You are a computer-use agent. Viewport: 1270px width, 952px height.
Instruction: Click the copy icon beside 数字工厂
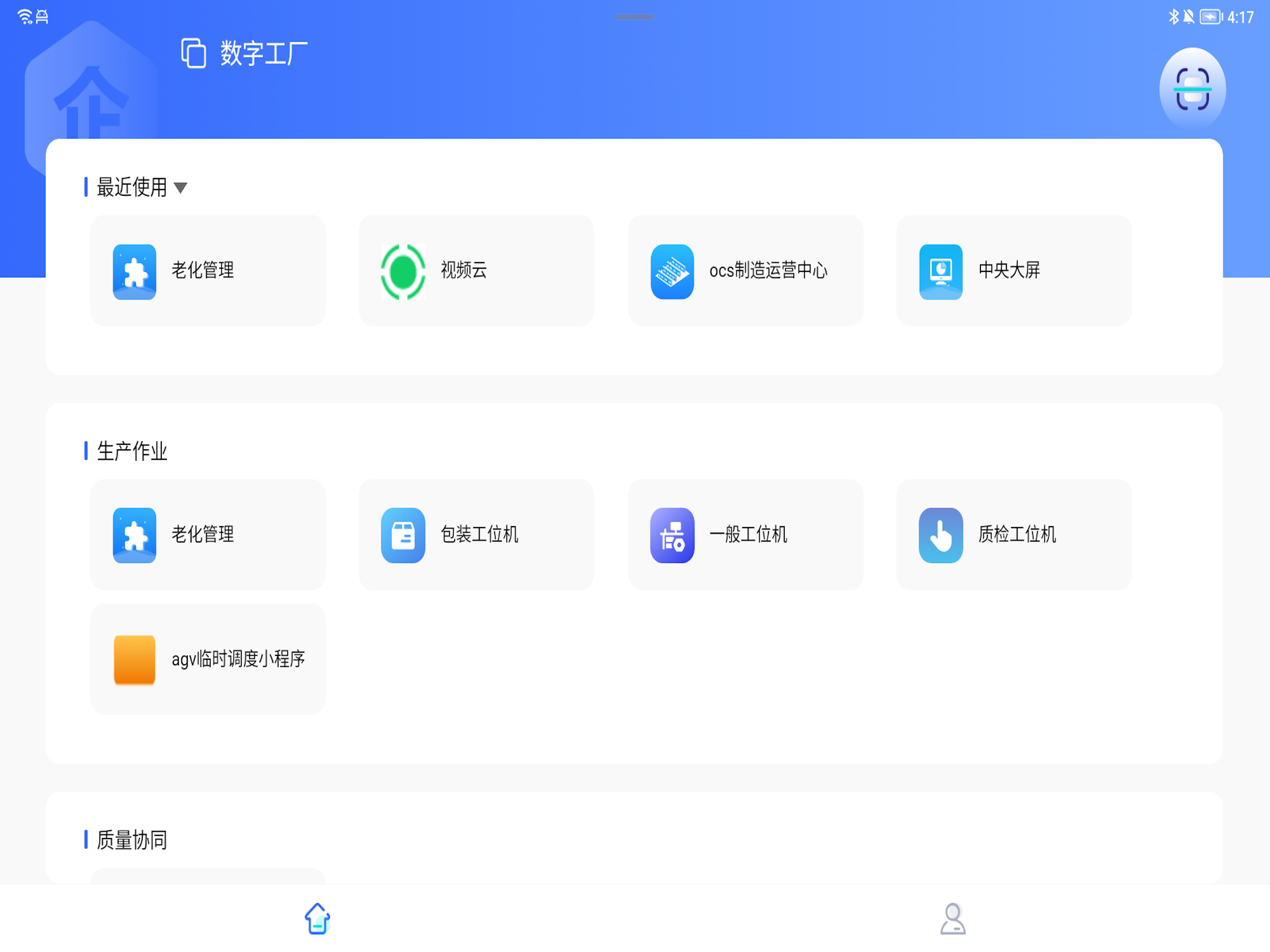coord(193,53)
